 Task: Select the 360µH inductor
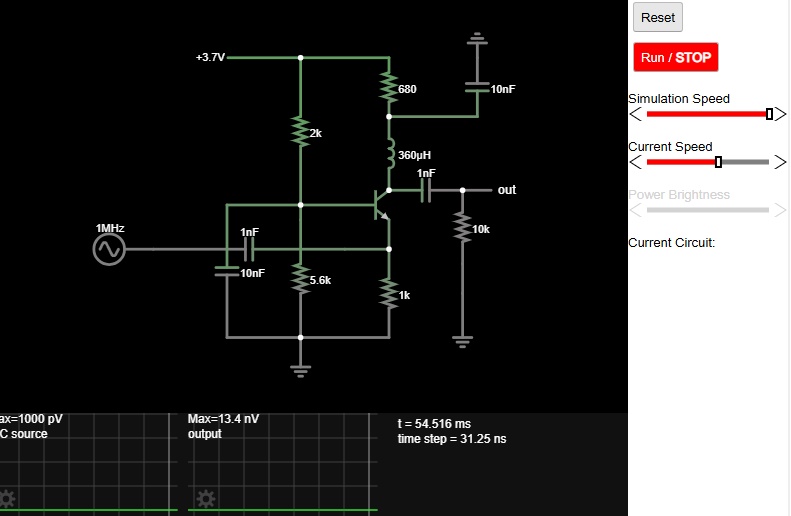tap(390, 153)
